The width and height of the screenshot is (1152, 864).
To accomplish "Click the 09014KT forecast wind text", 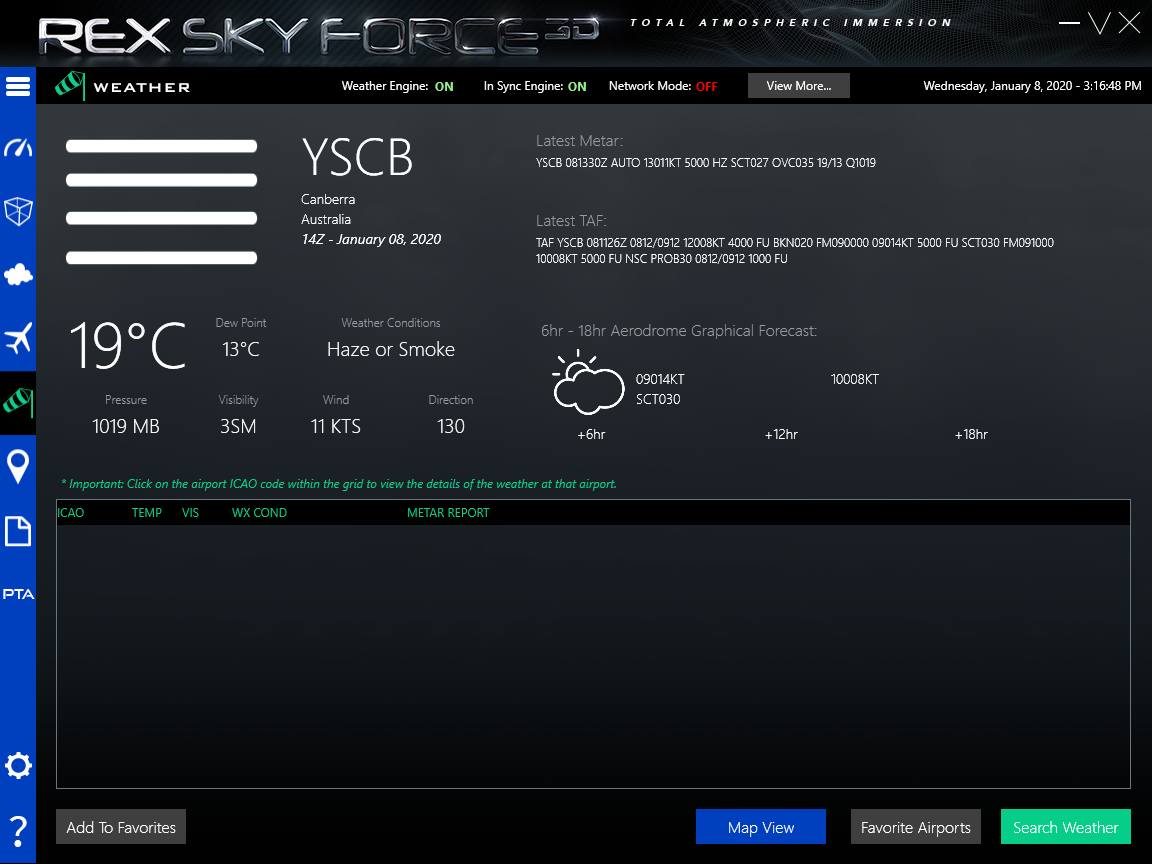I will pyautogui.click(x=660, y=379).
